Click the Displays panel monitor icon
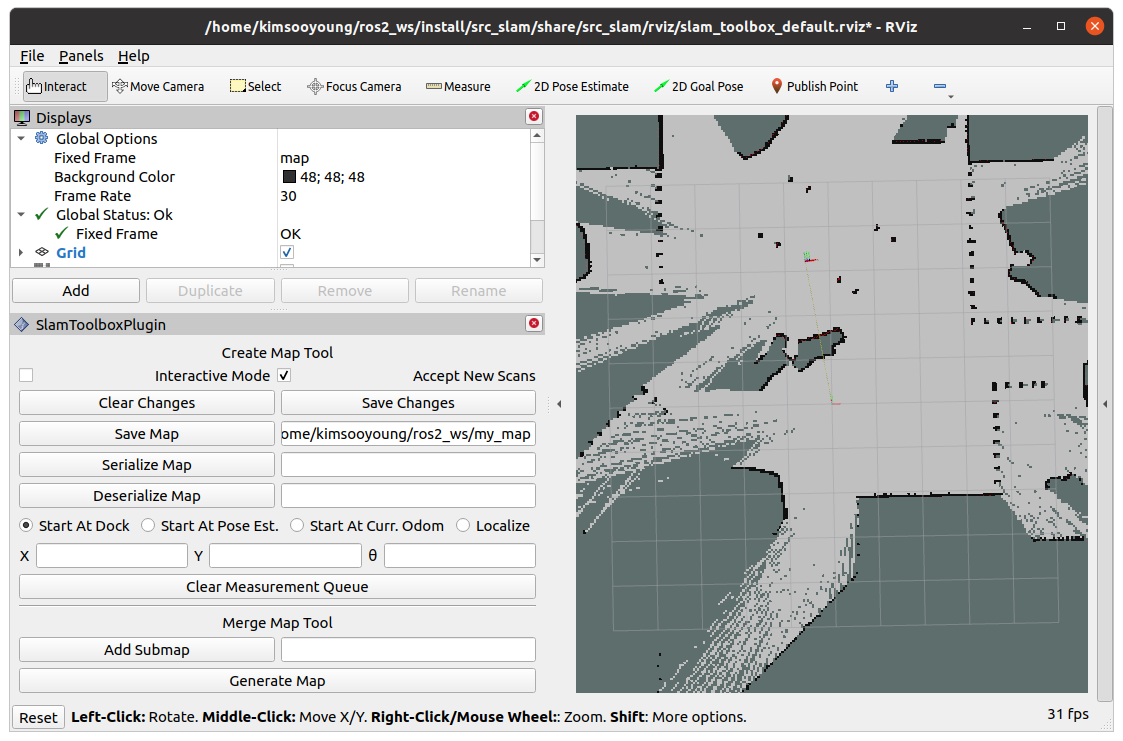 22,117
